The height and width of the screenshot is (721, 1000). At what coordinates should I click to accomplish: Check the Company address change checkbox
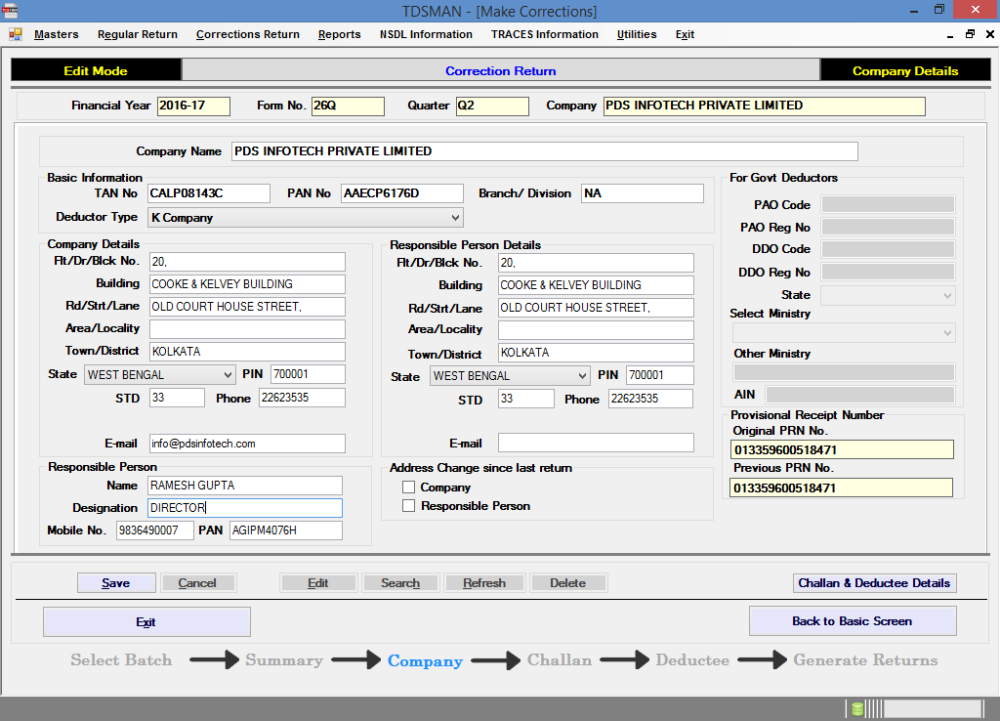(x=408, y=487)
